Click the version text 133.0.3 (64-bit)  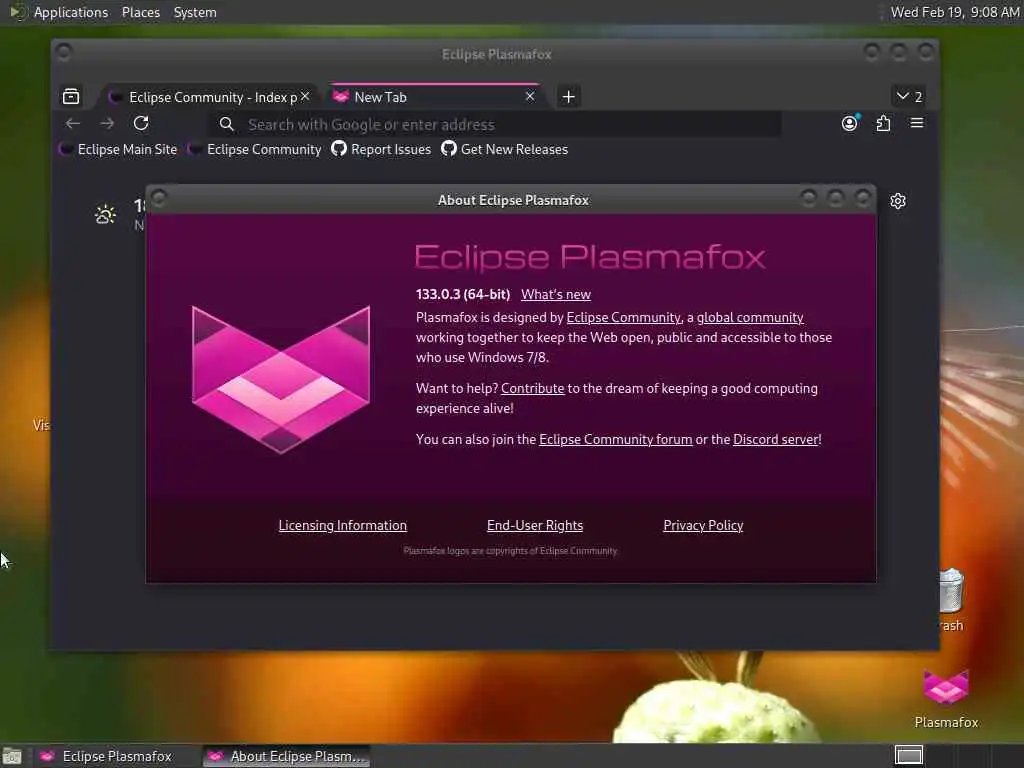(x=462, y=295)
